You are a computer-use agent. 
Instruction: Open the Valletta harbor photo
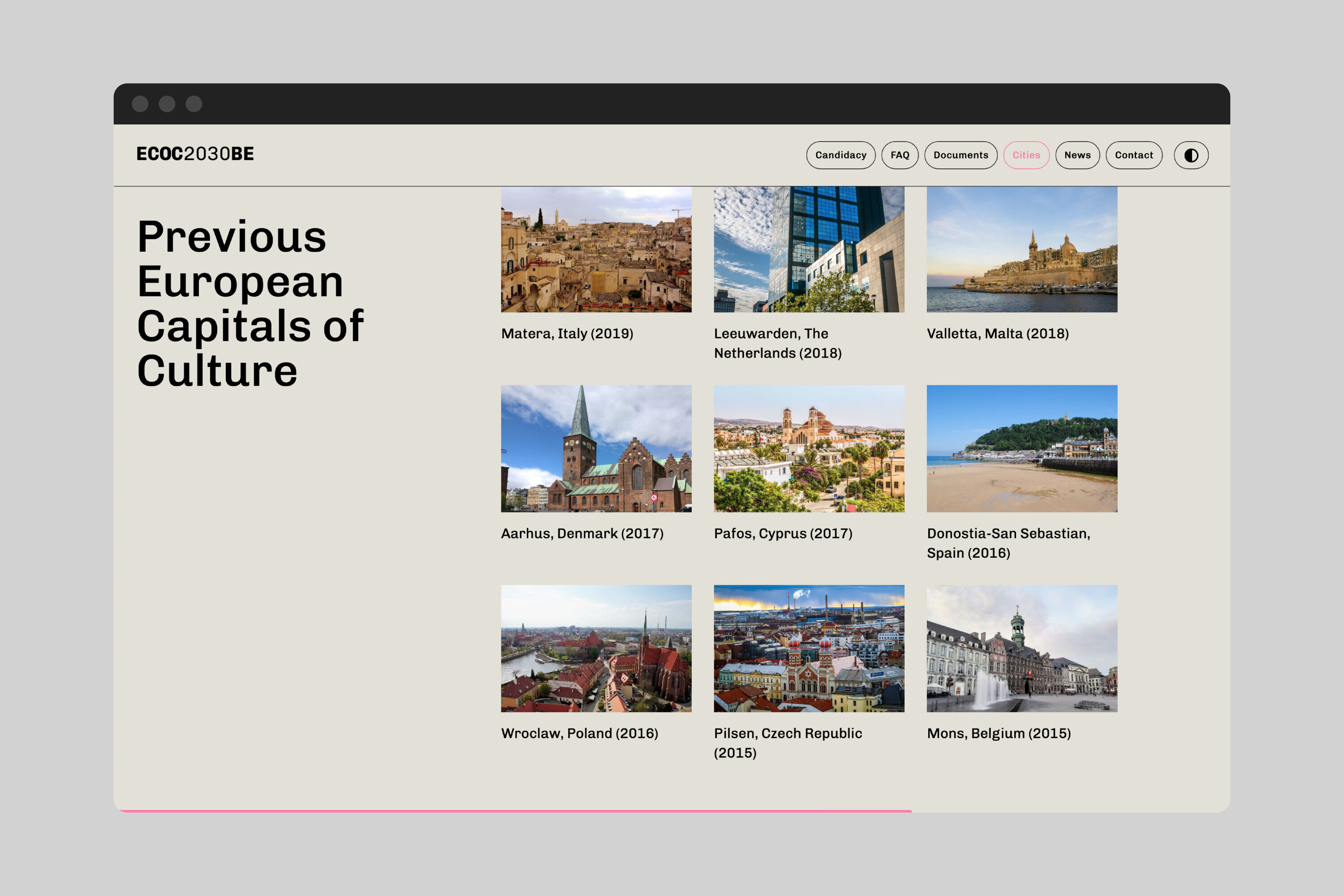coord(1022,249)
